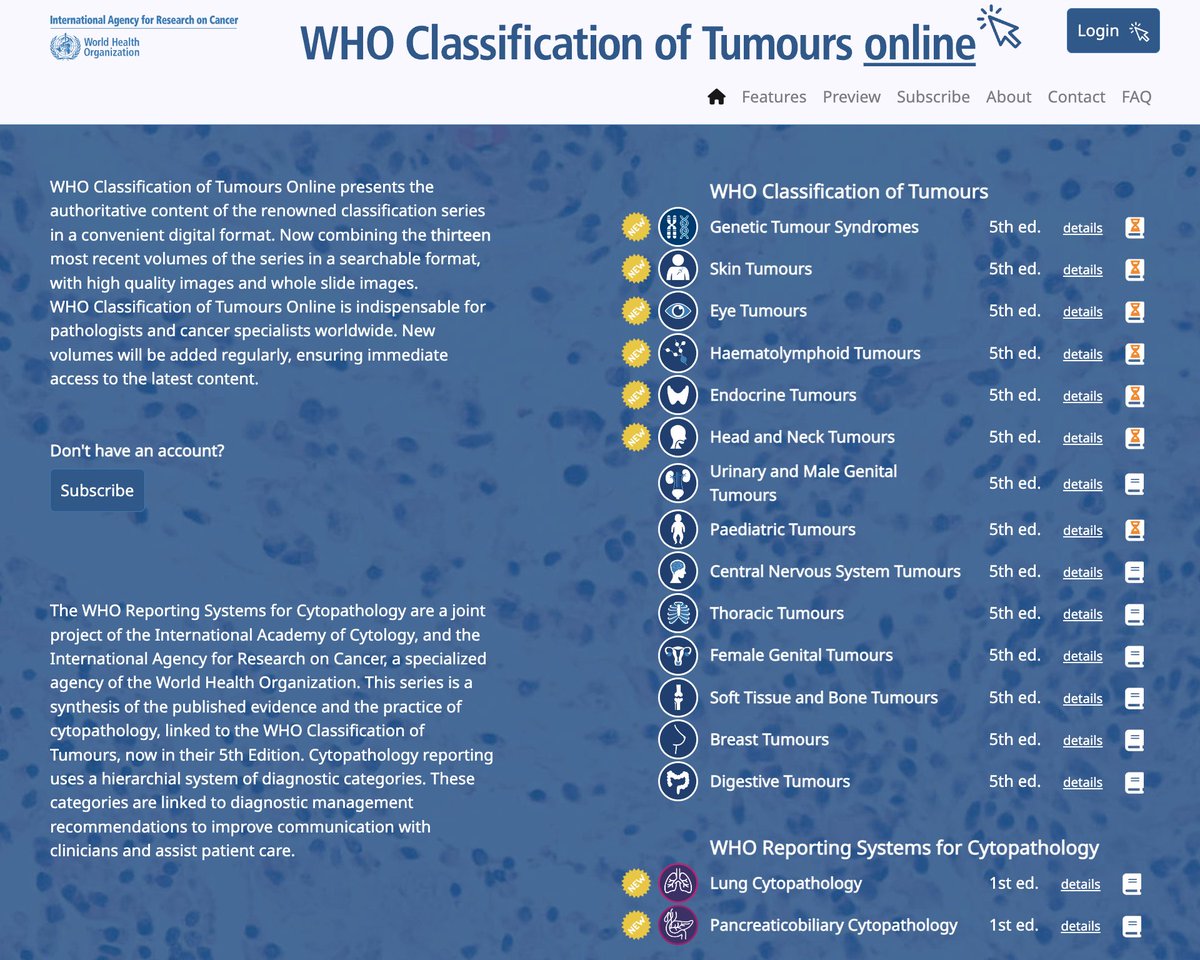Select the Paediatric Tumours title
Screen dimensions: 1200x960
tap(782, 529)
